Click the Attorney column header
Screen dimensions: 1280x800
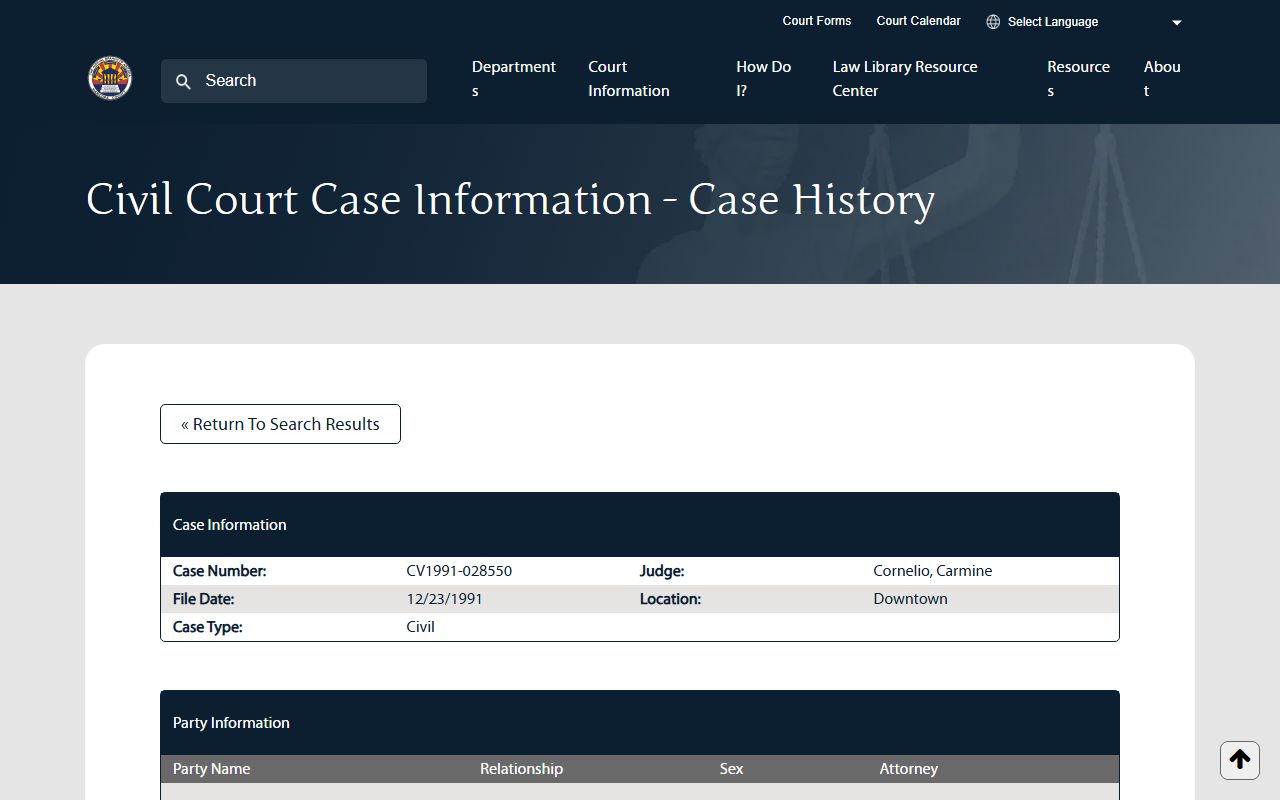pyautogui.click(x=908, y=769)
